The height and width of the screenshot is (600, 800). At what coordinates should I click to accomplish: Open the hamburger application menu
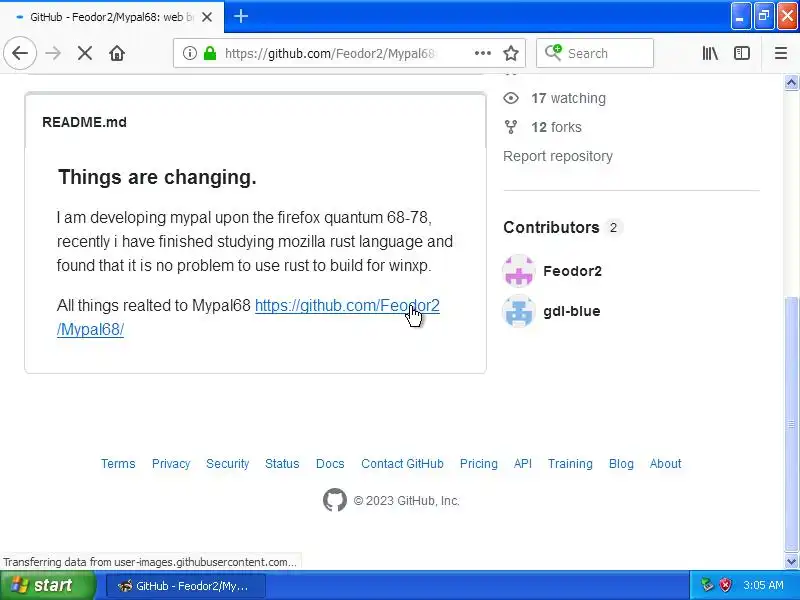(x=781, y=53)
